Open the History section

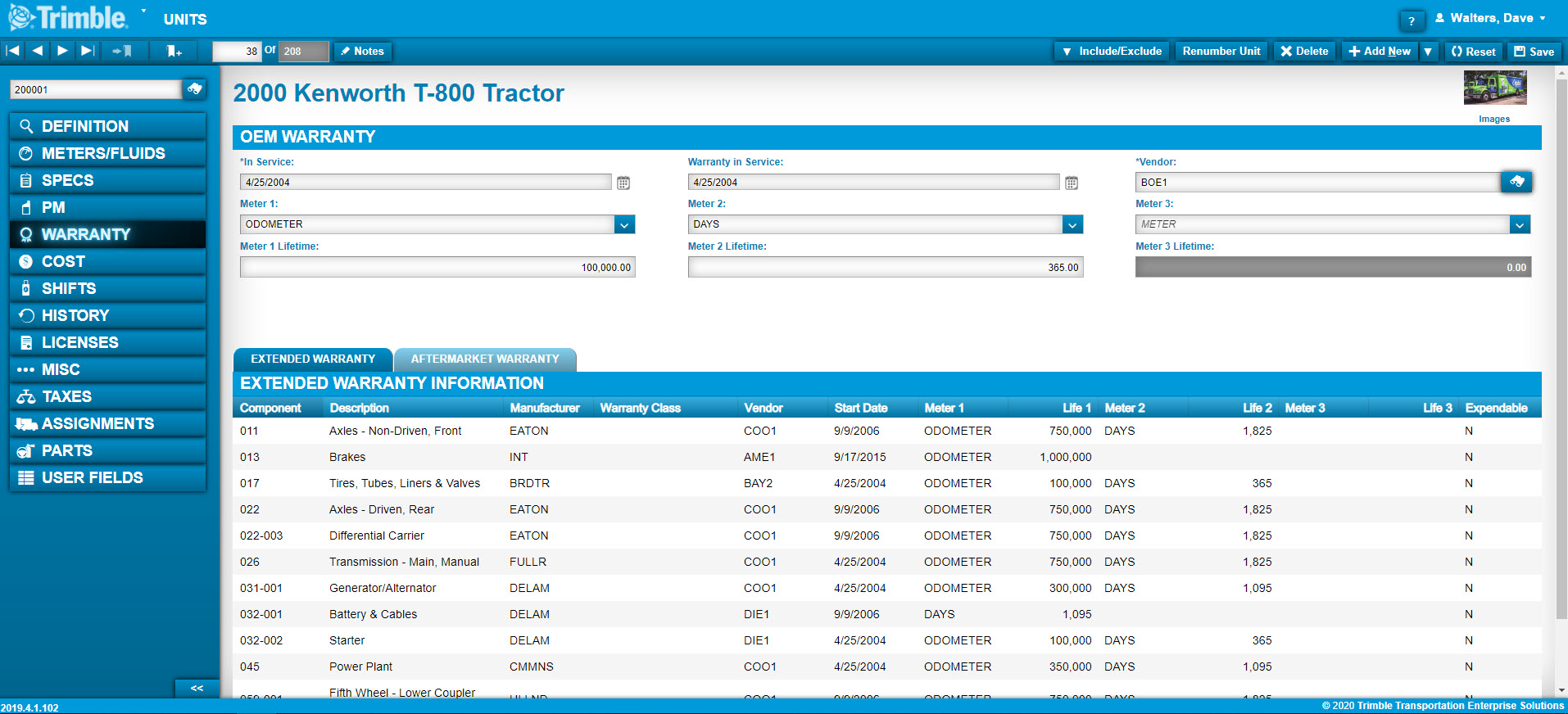tap(107, 315)
